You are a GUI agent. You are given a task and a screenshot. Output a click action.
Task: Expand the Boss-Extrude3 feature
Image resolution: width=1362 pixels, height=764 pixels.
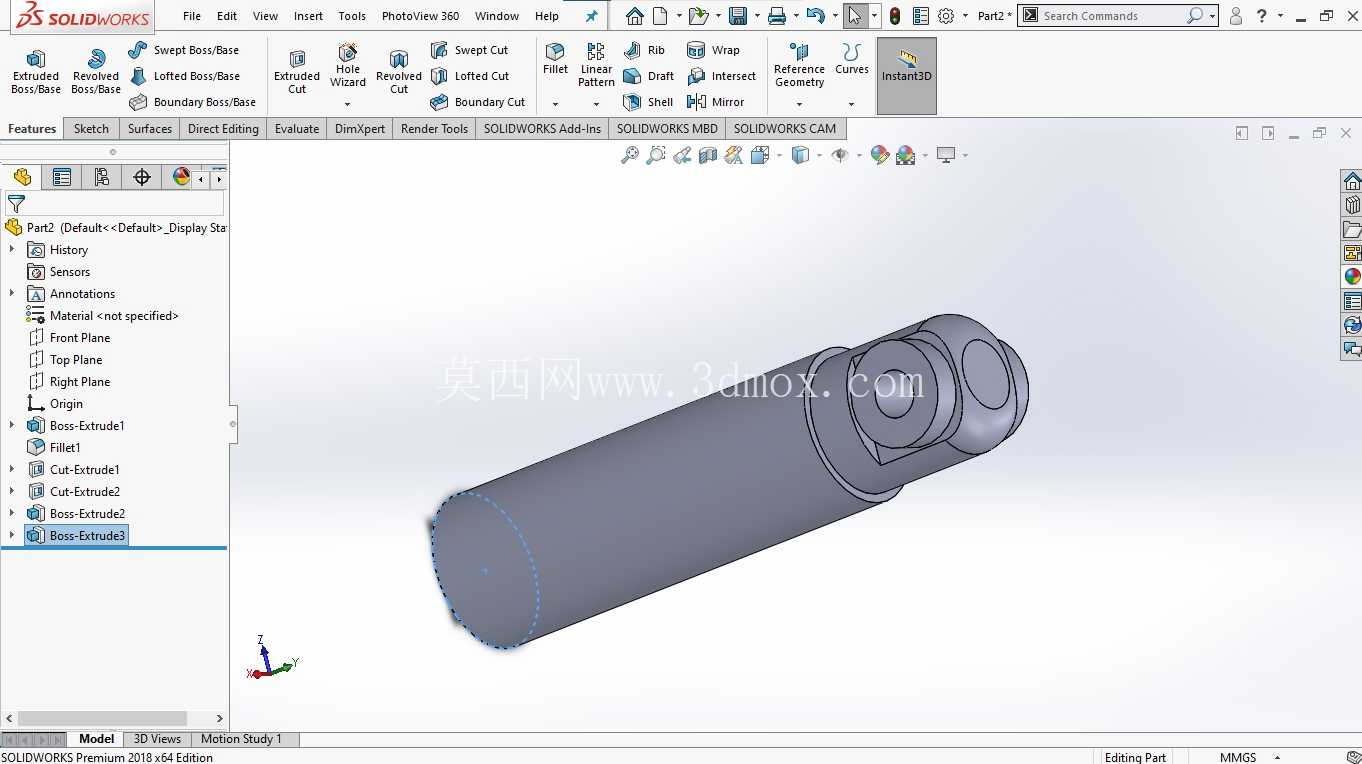click(12, 536)
